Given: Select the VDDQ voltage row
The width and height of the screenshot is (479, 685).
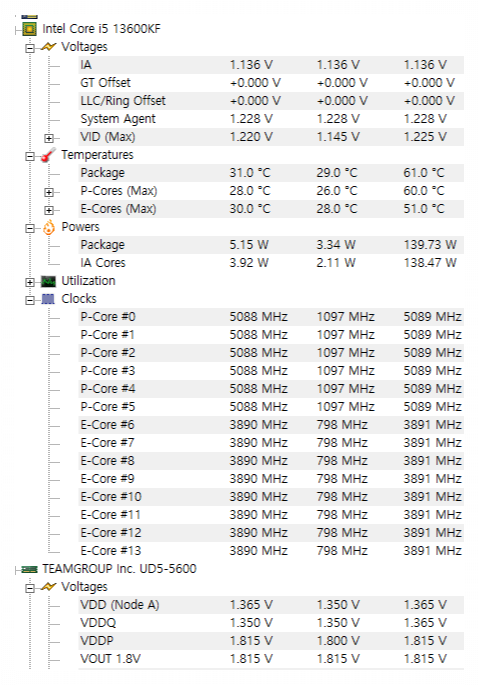Looking at the screenshot, I should pyautogui.click(x=271, y=623).
